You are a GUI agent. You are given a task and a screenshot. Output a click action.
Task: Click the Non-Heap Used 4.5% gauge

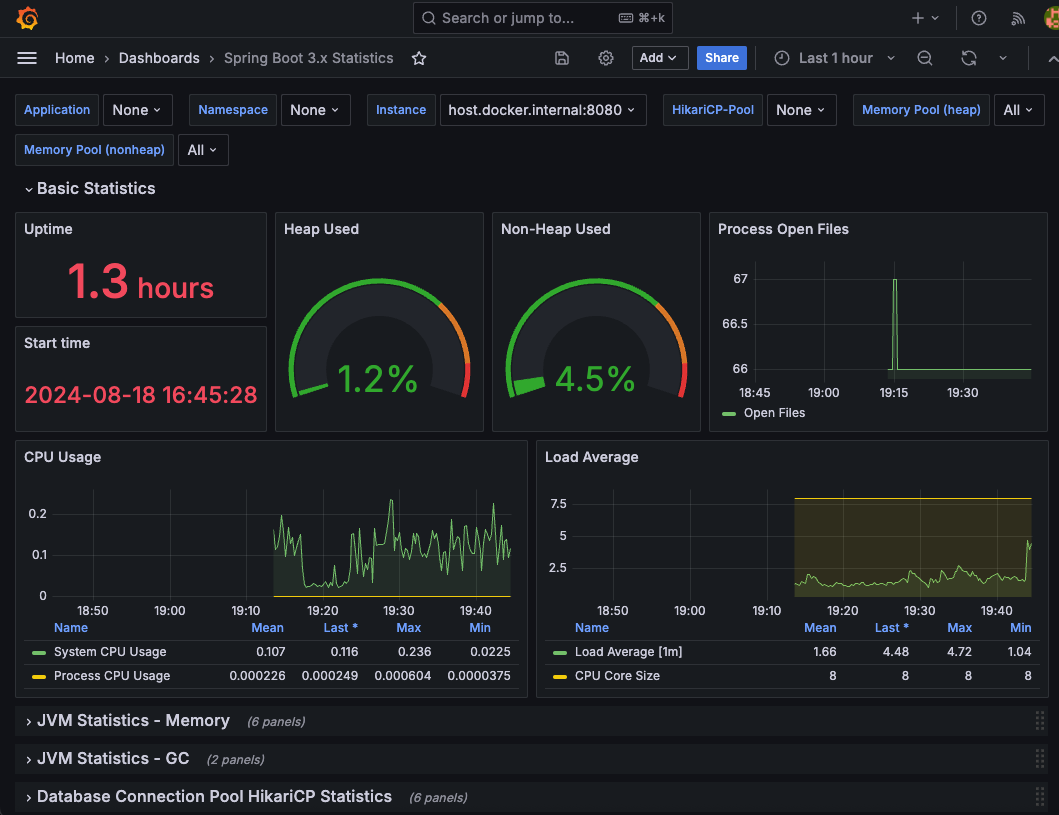point(596,339)
